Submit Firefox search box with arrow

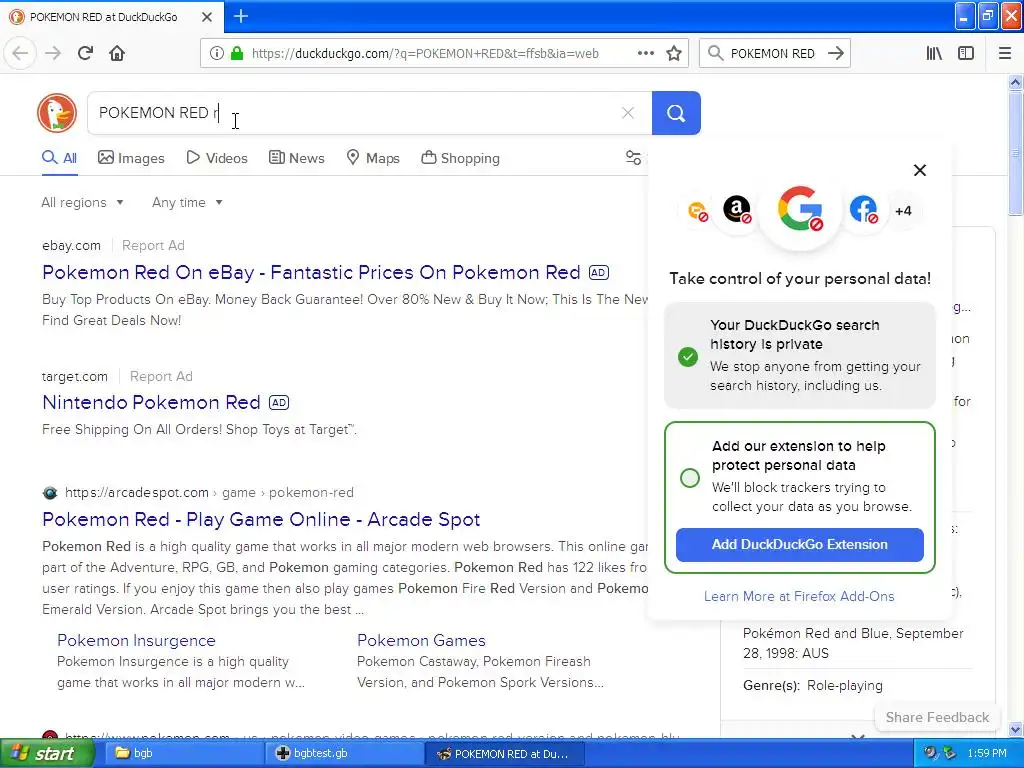coord(836,54)
